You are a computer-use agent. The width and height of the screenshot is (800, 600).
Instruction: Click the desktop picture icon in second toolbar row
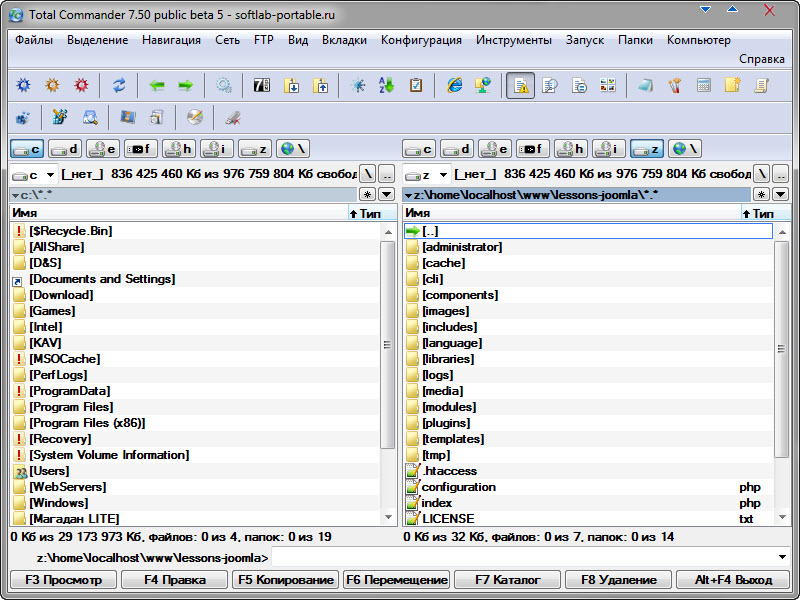(128, 118)
